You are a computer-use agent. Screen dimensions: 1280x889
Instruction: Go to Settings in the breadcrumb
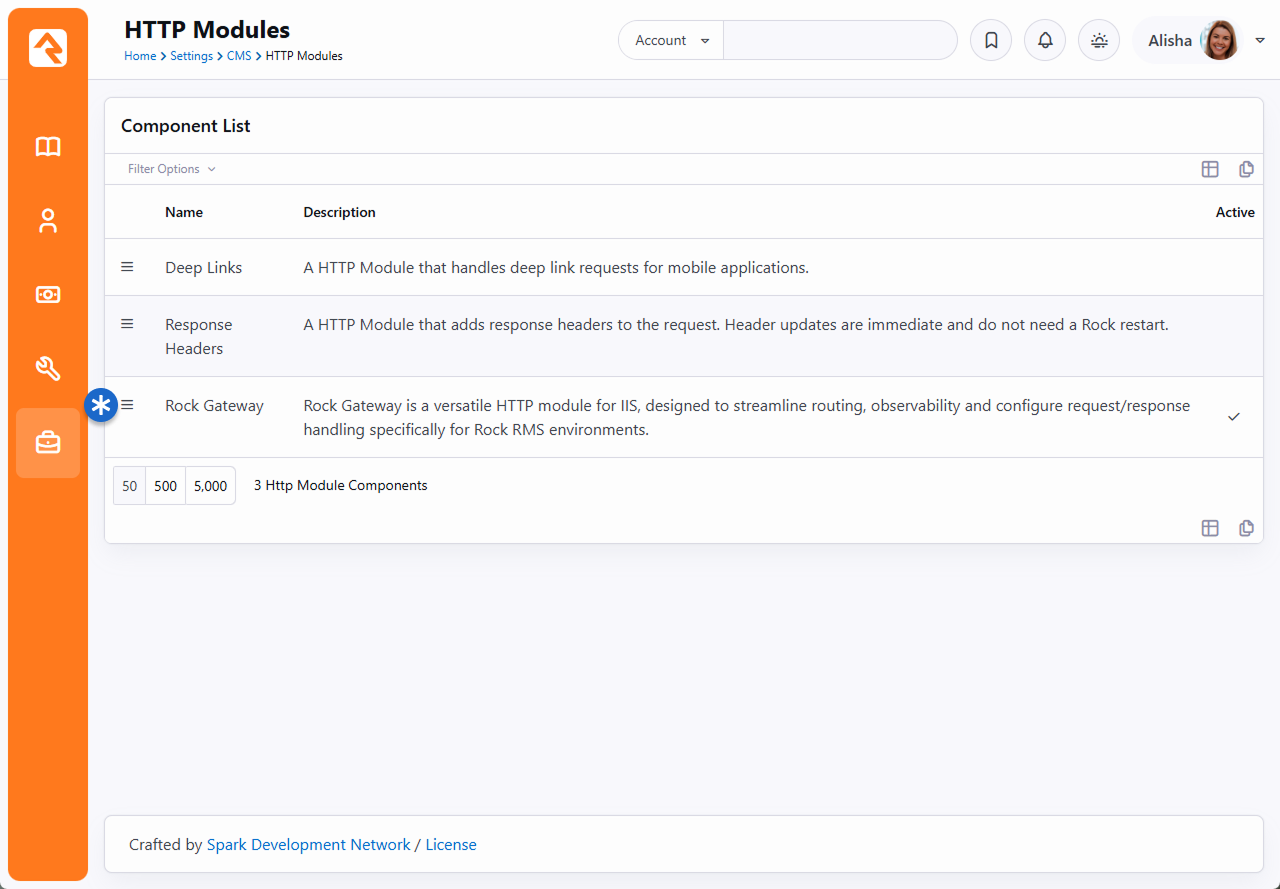(x=191, y=56)
